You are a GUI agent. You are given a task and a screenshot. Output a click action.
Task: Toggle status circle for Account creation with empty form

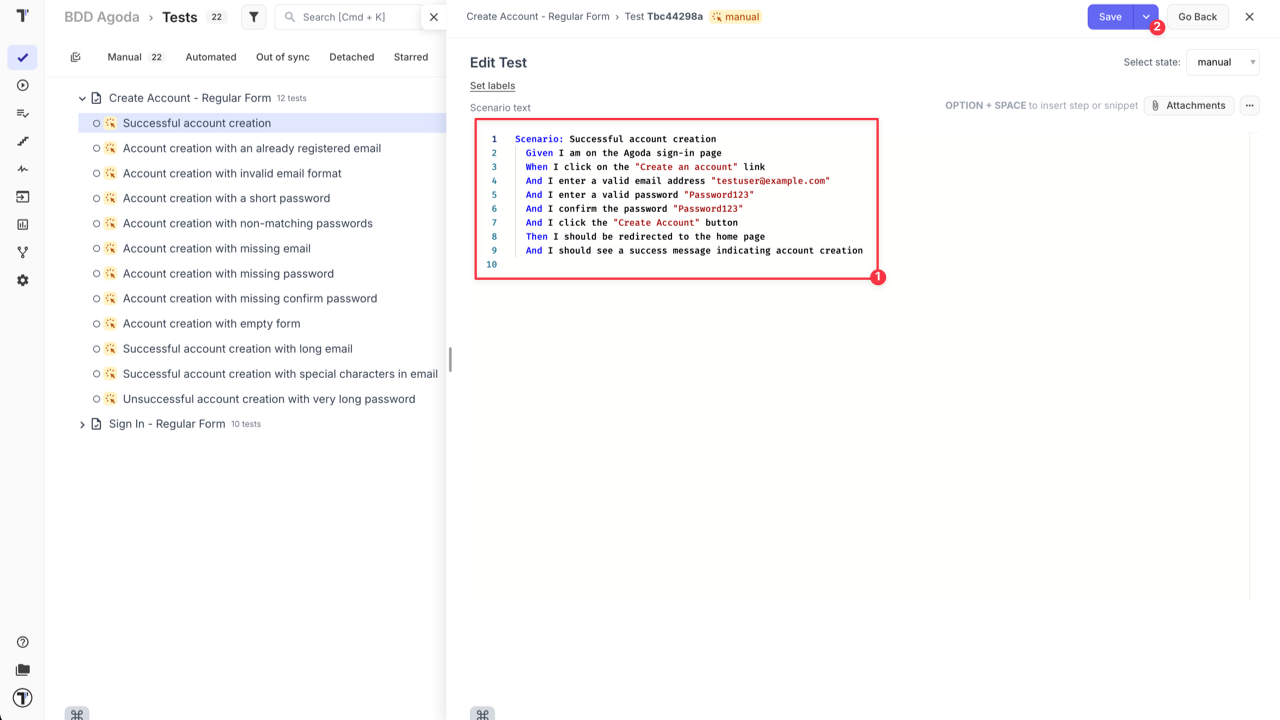coord(97,323)
